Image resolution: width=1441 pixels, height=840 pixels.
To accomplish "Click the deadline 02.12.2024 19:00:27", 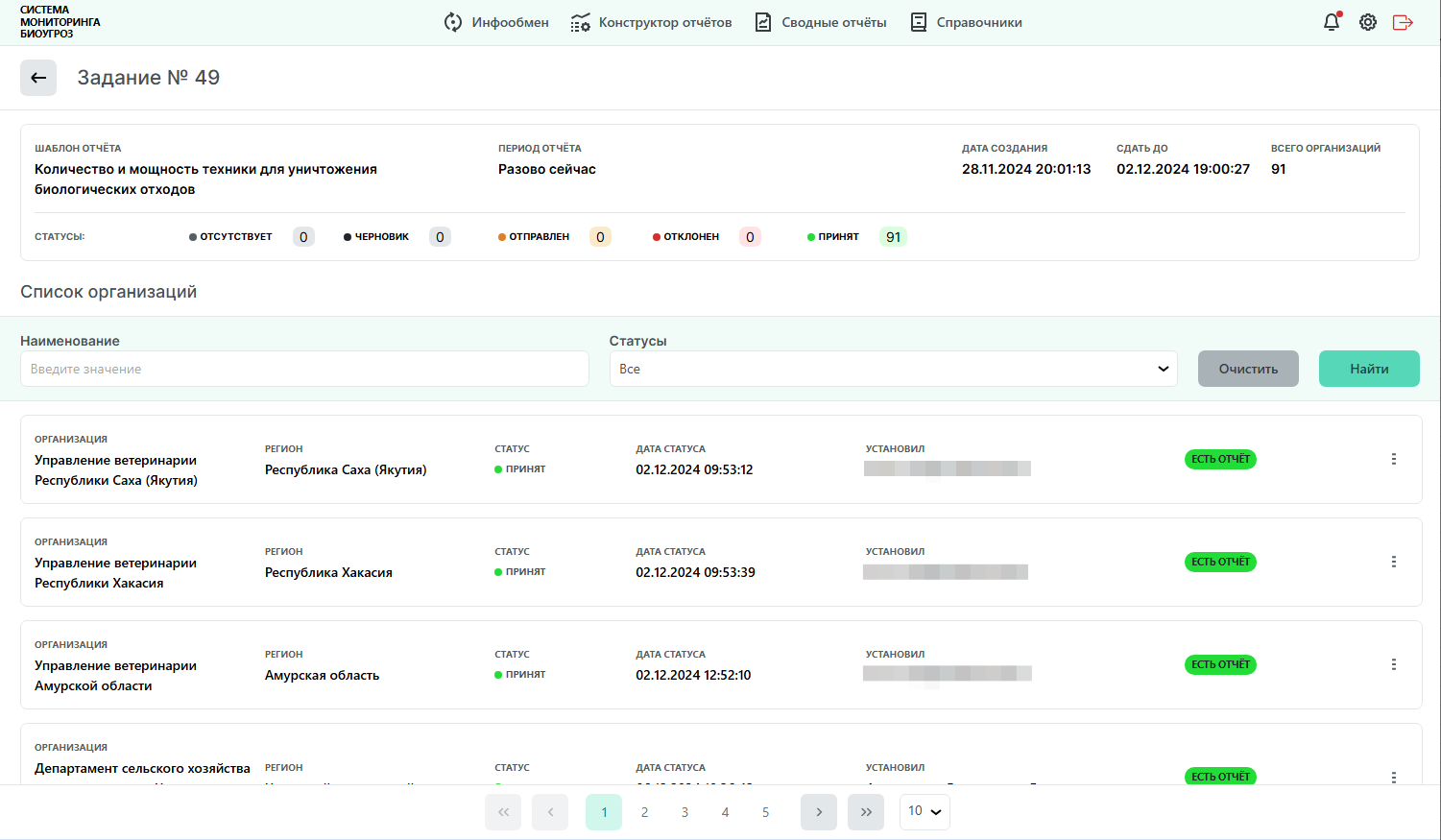I will (x=1183, y=169).
